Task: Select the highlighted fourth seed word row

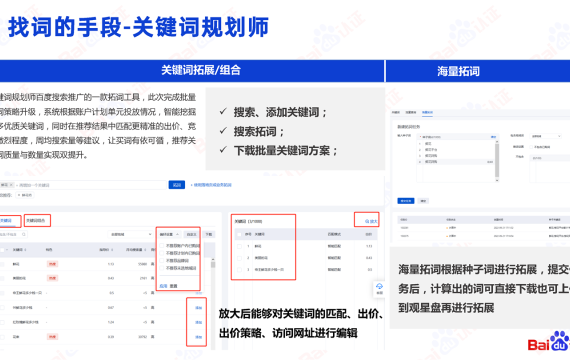Action: point(456,161)
